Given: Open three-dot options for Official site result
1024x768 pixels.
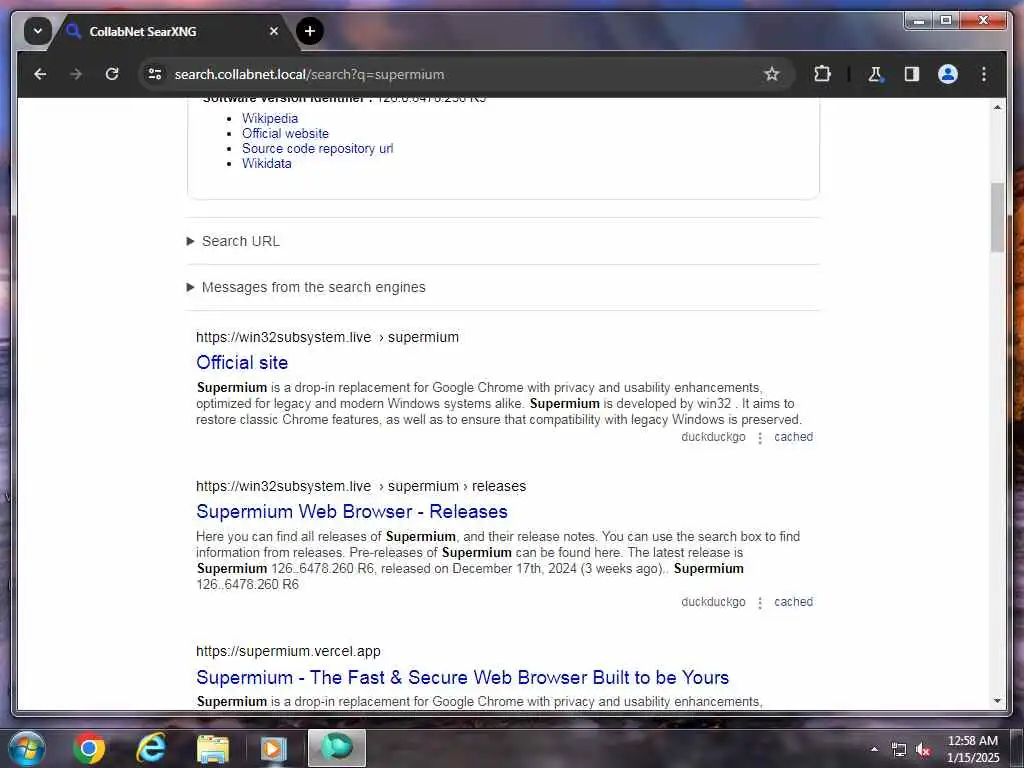Looking at the screenshot, I should pos(760,438).
